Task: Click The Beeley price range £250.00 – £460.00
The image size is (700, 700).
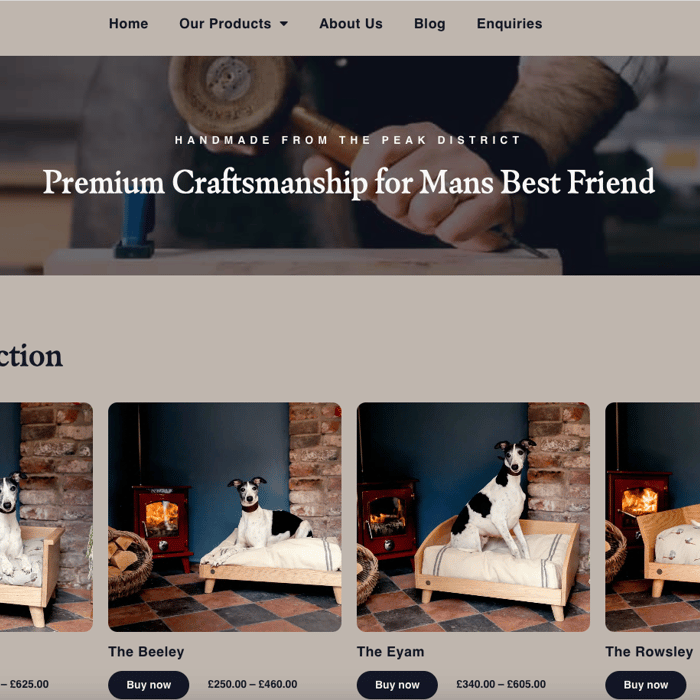Action: (x=252, y=684)
